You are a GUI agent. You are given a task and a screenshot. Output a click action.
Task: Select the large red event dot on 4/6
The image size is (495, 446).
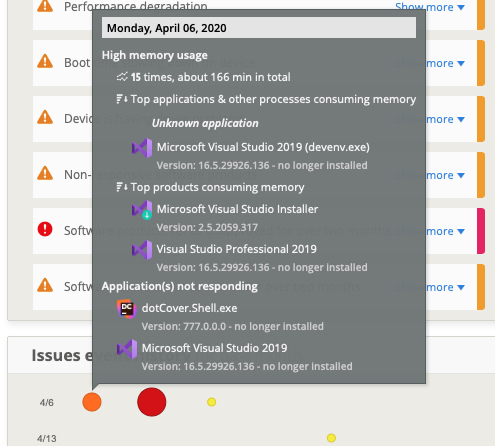152,402
